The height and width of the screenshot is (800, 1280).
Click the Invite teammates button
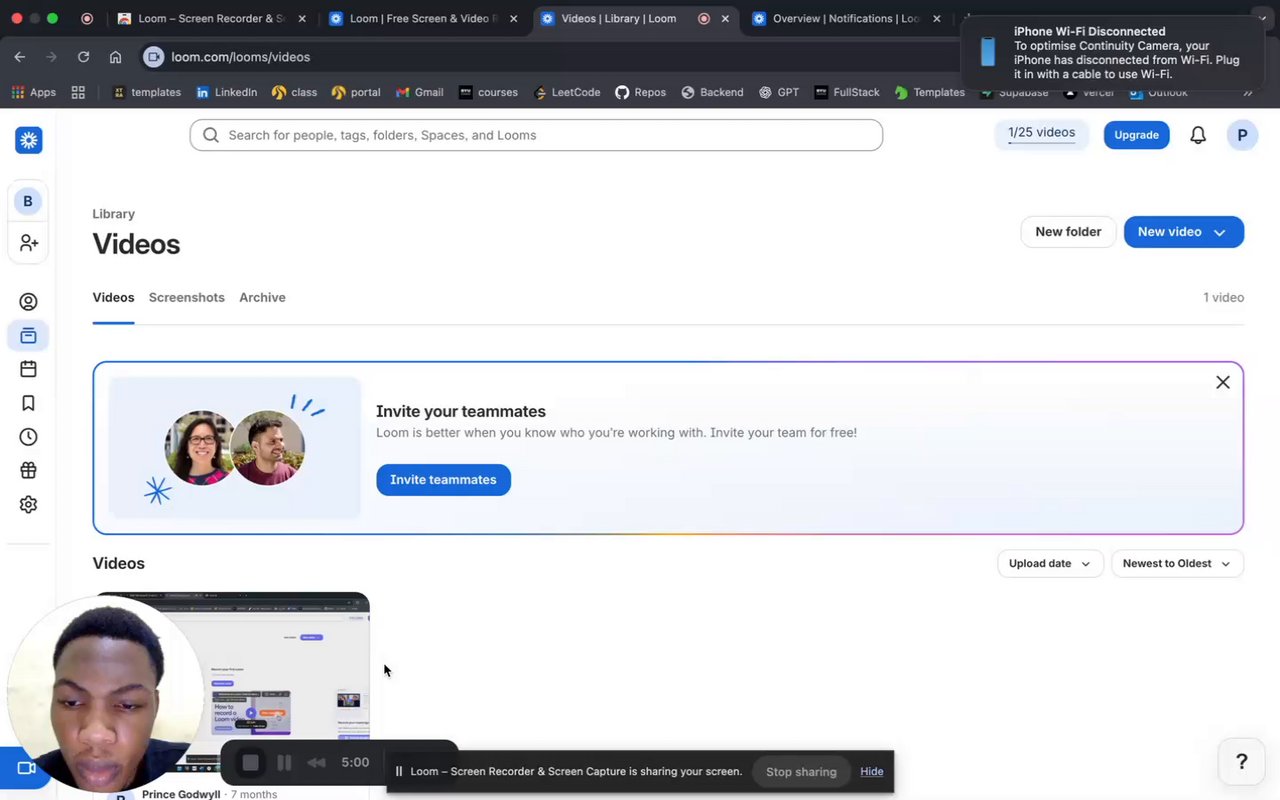pos(443,480)
